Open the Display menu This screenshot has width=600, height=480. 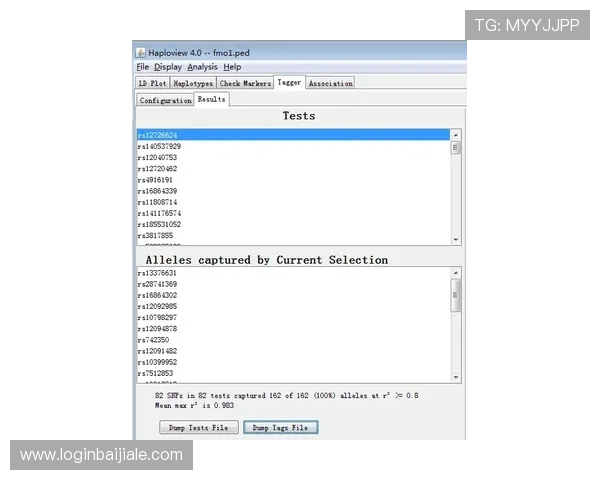click(167, 67)
